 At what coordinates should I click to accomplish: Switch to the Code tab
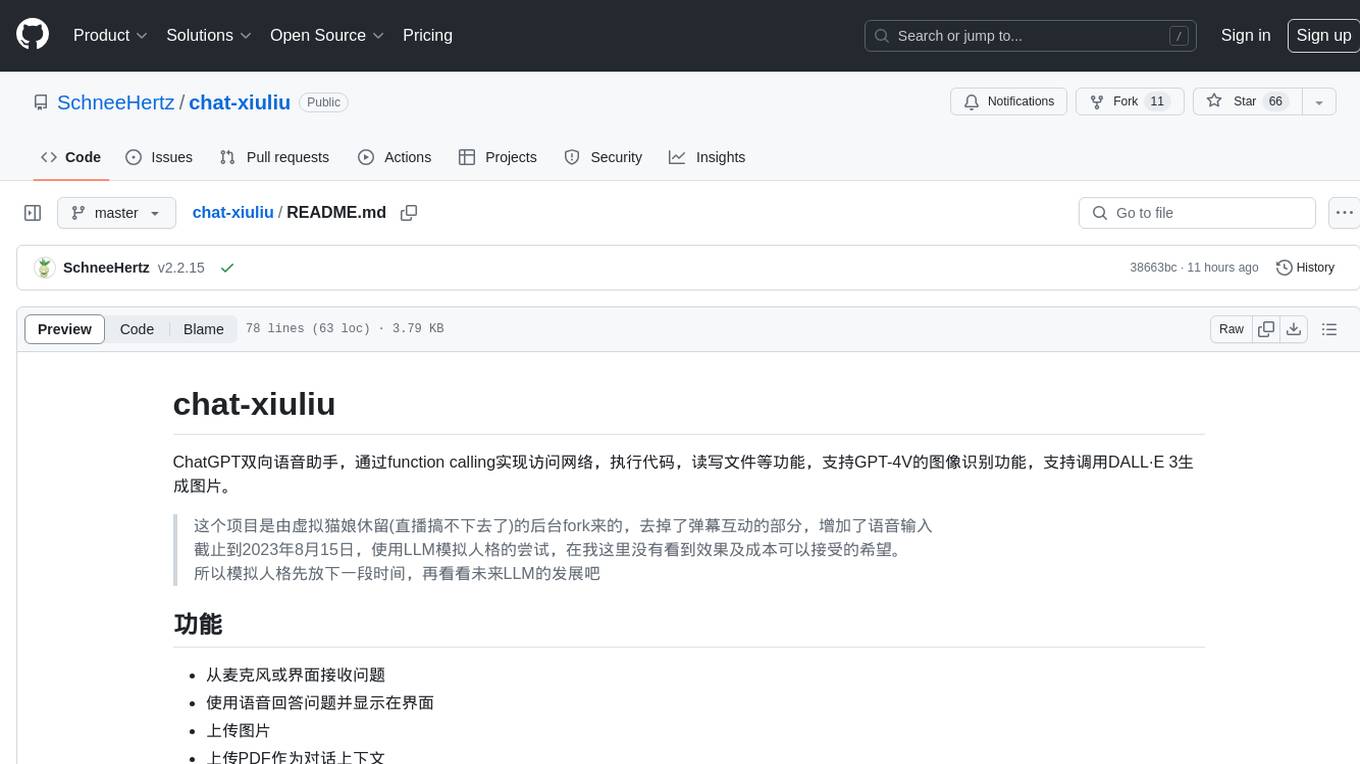(x=71, y=157)
